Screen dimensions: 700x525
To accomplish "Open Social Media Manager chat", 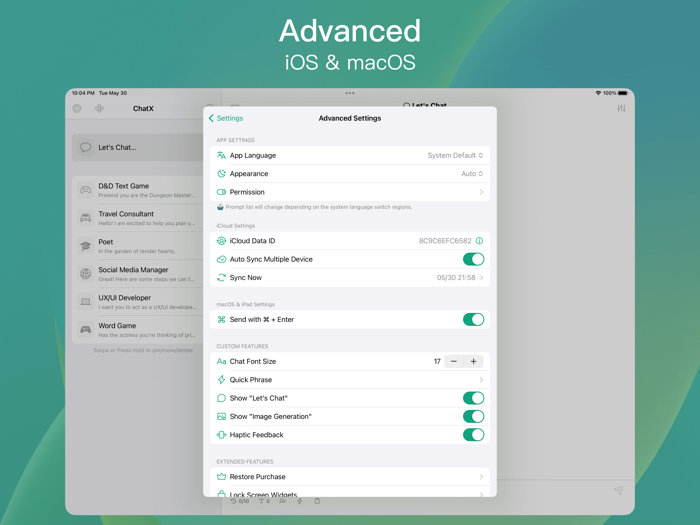I will point(138,274).
